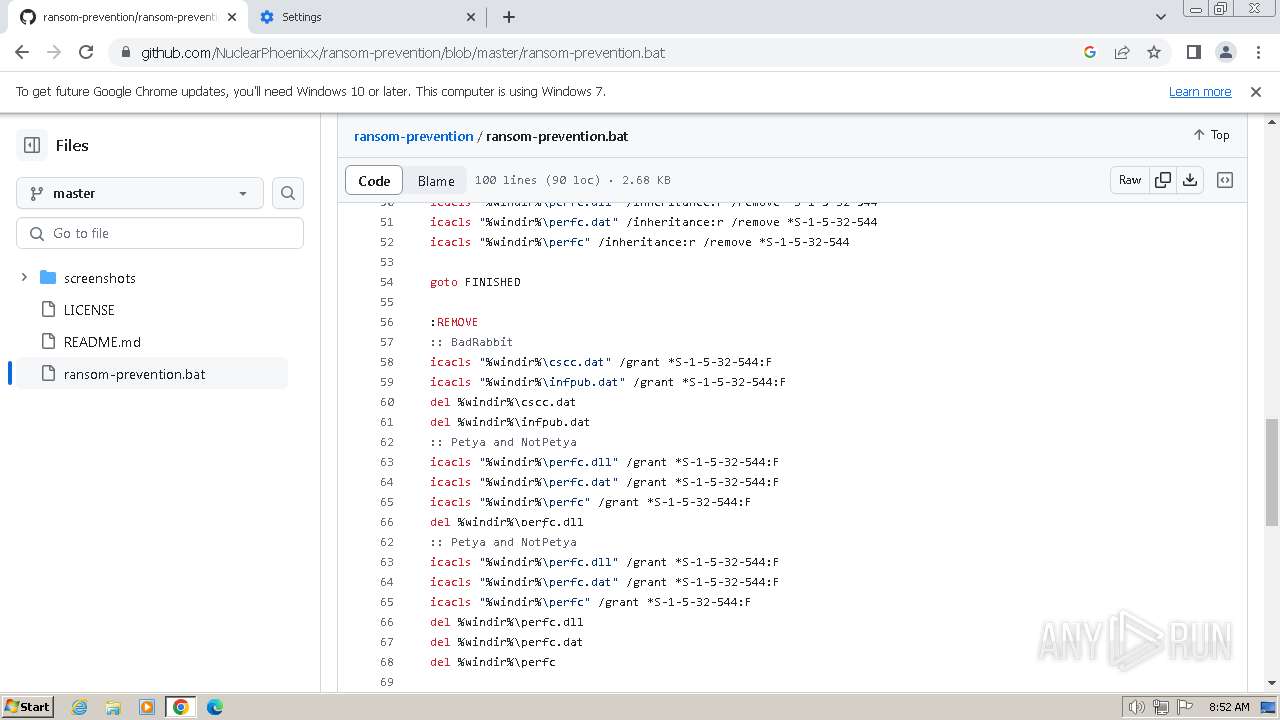Open the LICENSE file
1280x720 pixels.
pyautogui.click(x=89, y=310)
